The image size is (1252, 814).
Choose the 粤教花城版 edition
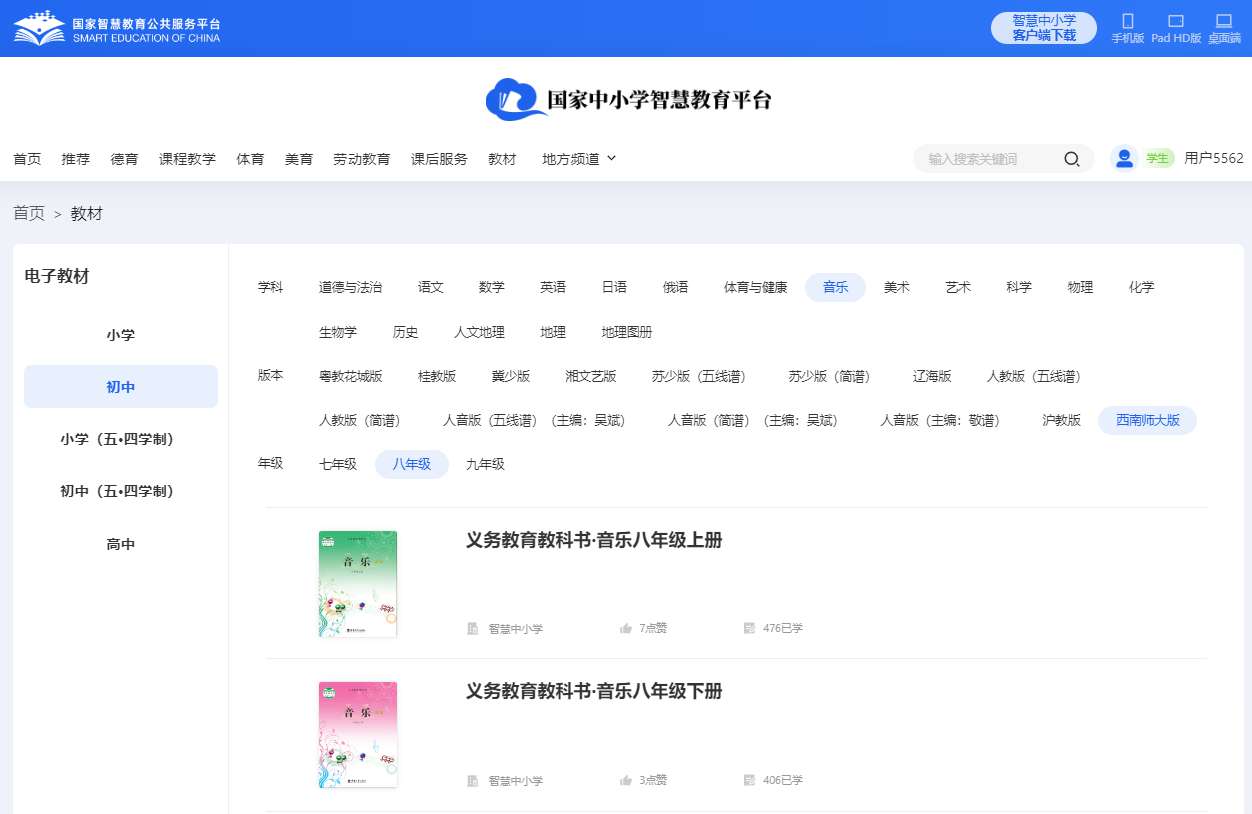[351, 376]
